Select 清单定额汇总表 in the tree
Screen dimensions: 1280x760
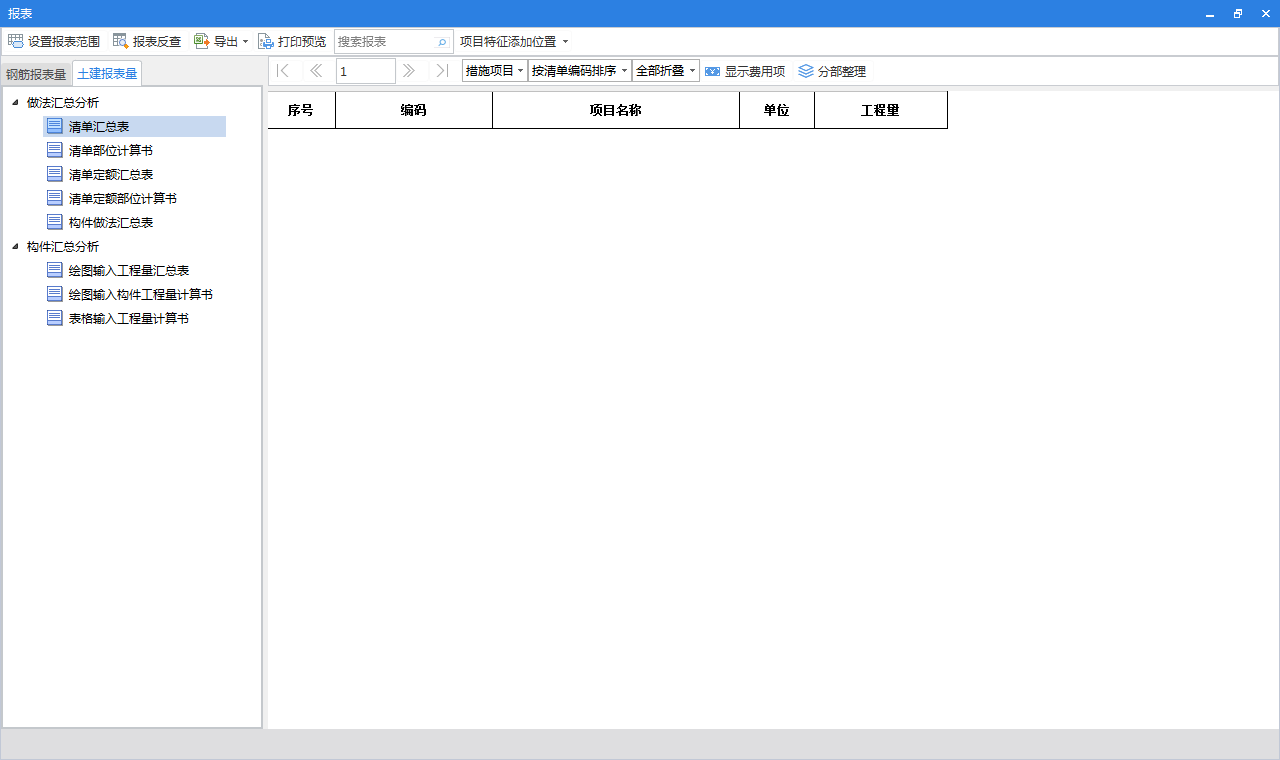[x=110, y=174]
